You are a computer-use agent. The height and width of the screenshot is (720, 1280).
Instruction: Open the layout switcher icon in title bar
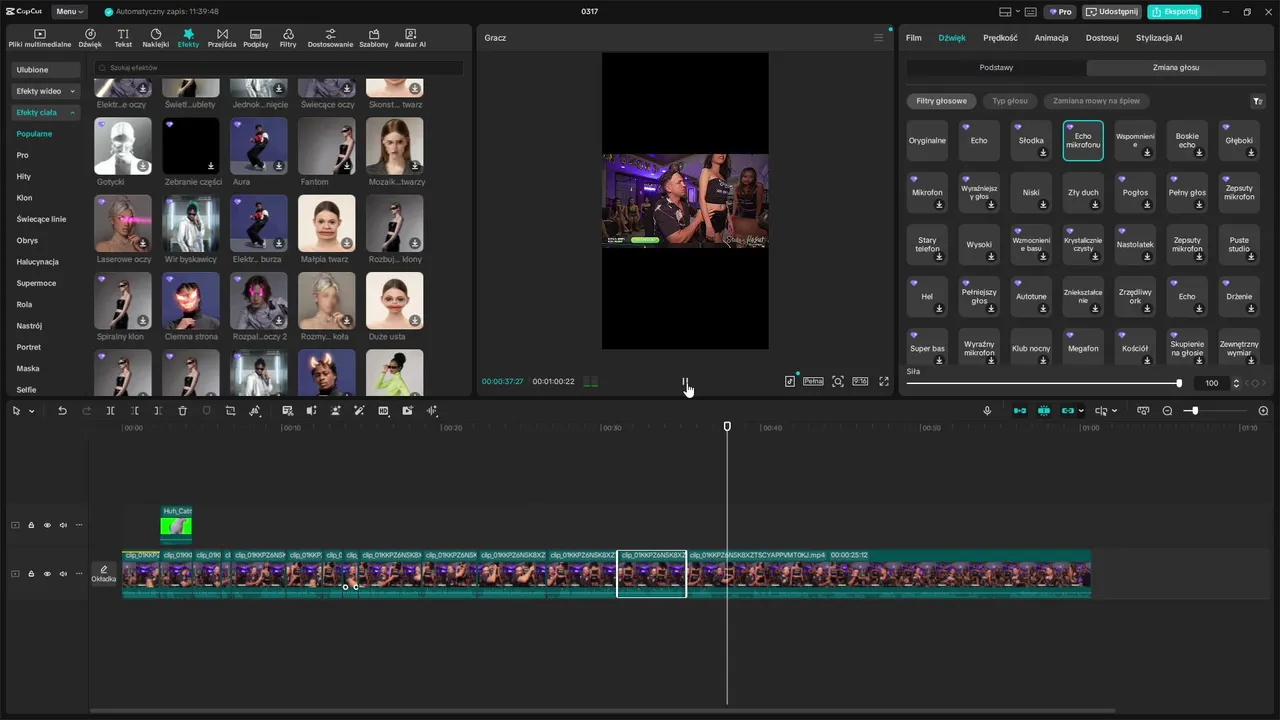point(1006,12)
